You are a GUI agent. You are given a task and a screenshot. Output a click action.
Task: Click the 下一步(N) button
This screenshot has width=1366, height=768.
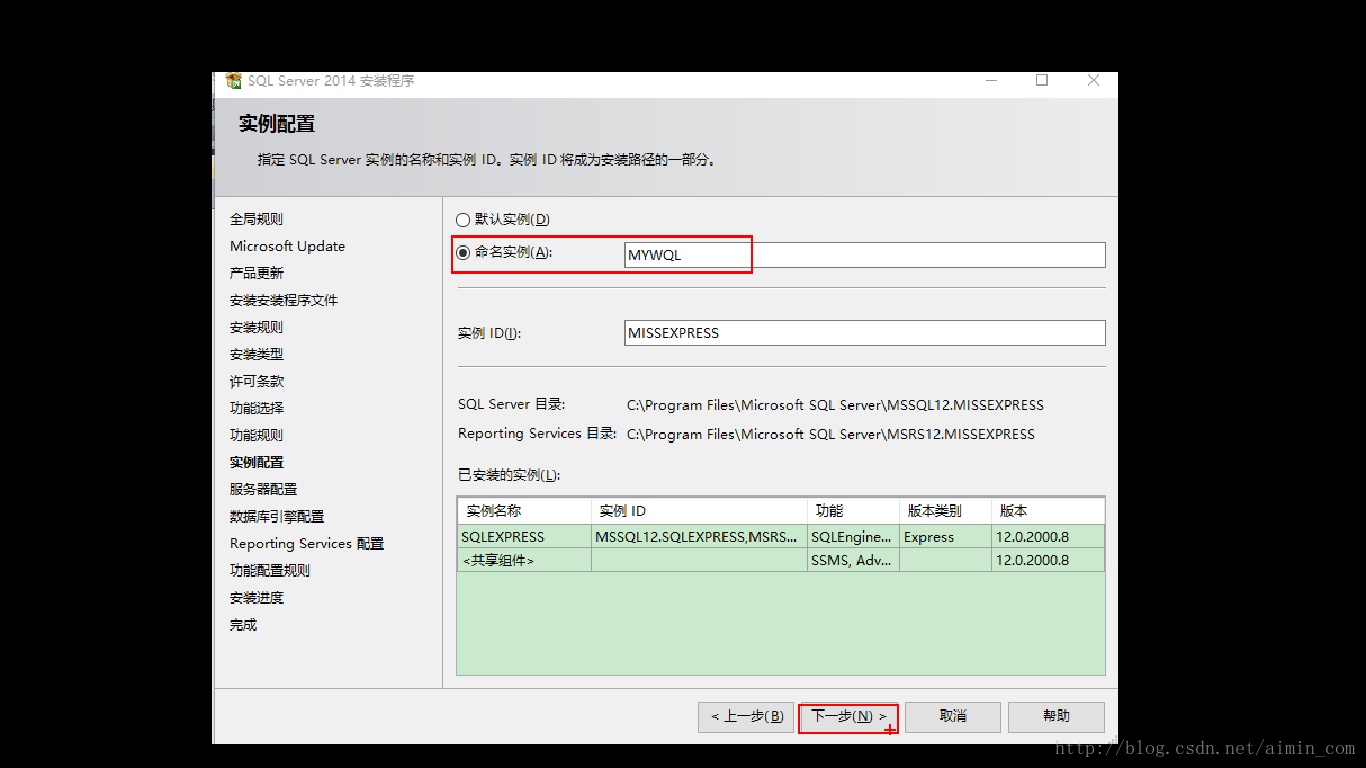click(x=849, y=717)
